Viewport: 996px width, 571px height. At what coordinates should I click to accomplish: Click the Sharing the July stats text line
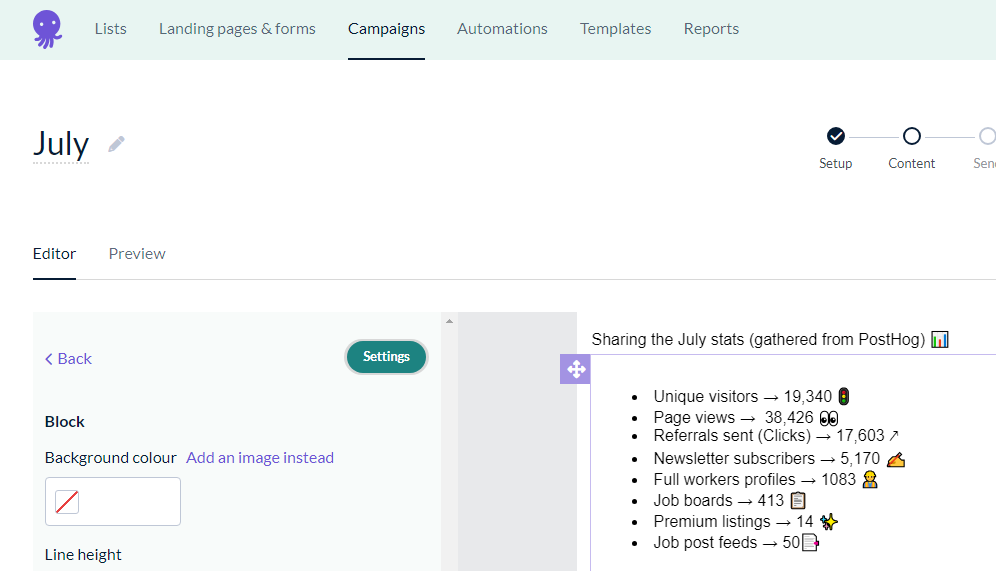point(759,340)
